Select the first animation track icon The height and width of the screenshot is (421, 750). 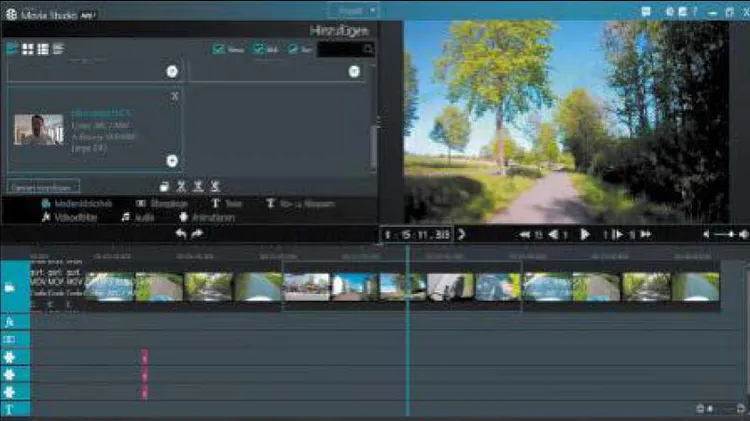[x=9, y=357]
